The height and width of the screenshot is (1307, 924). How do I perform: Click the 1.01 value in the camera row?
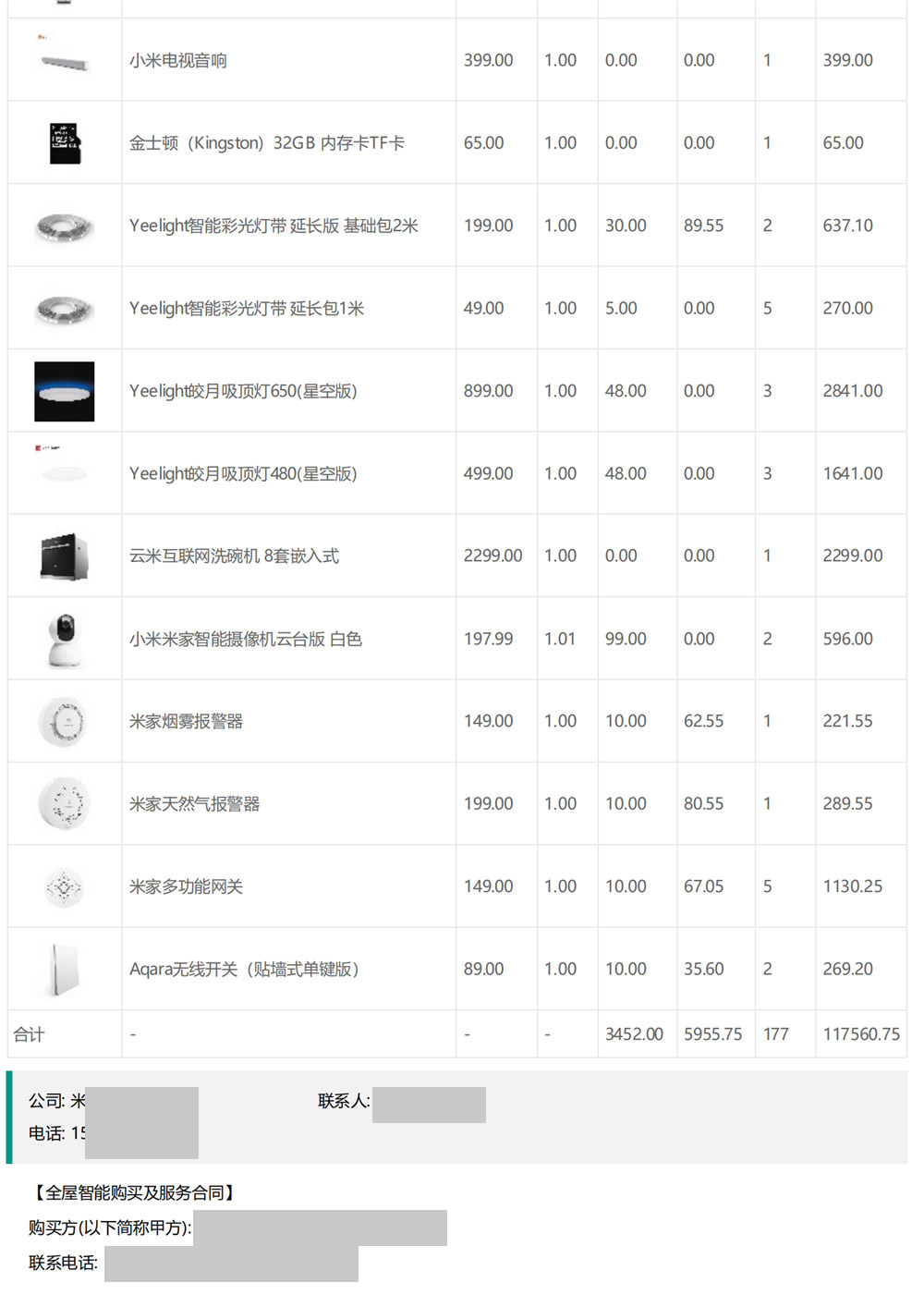(560, 639)
